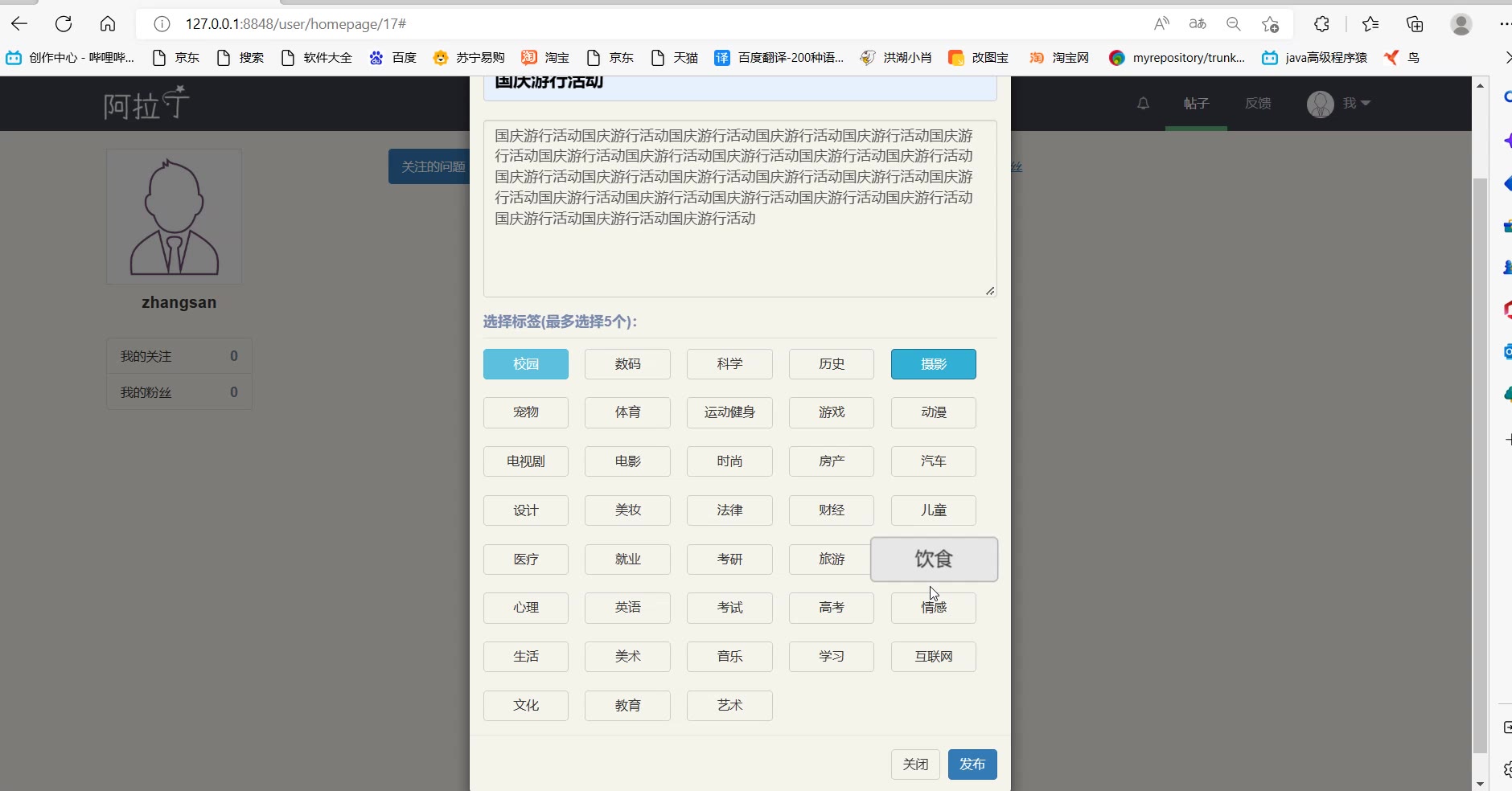Select the 科学 tag
Viewport: 1512px width, 791px height.
(729, 364)
